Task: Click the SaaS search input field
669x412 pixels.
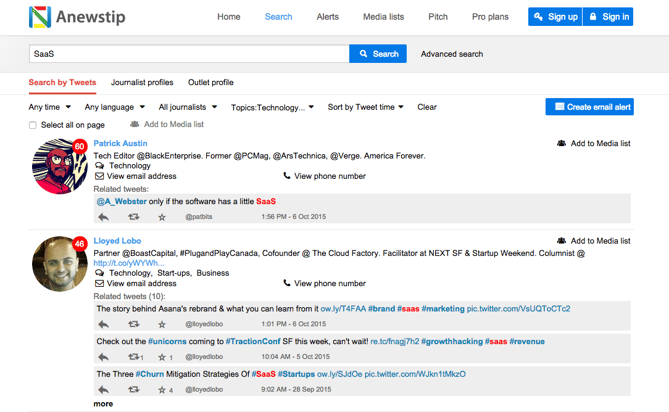Action: (189, 54)
